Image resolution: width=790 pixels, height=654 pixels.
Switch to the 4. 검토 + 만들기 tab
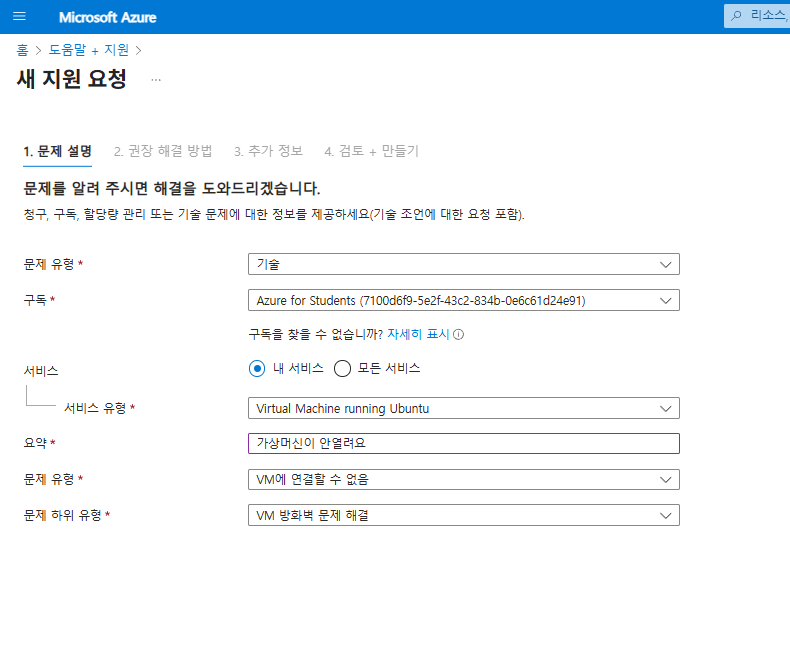tap(371, 151)
